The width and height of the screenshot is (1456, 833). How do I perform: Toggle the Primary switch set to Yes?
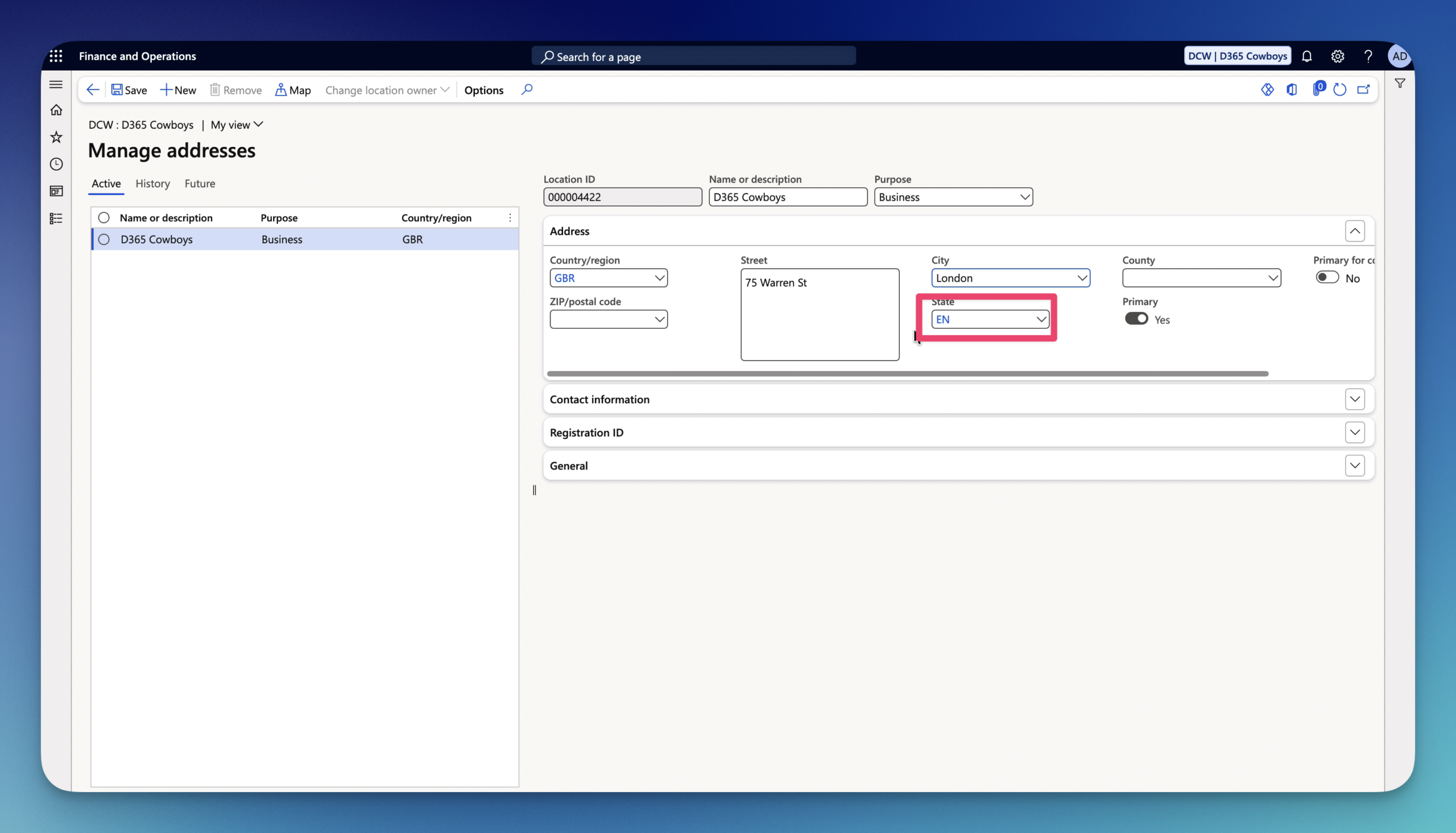pos(1136,319)
